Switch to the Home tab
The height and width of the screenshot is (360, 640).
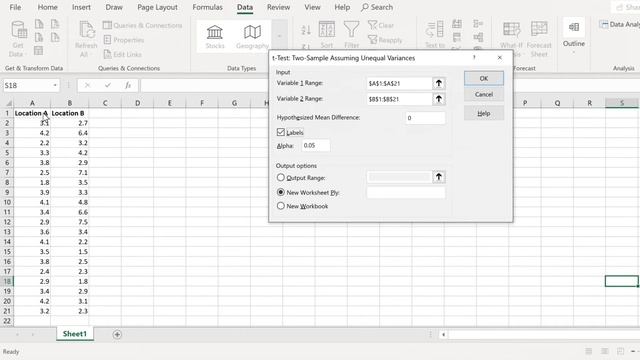pos(47,7)
